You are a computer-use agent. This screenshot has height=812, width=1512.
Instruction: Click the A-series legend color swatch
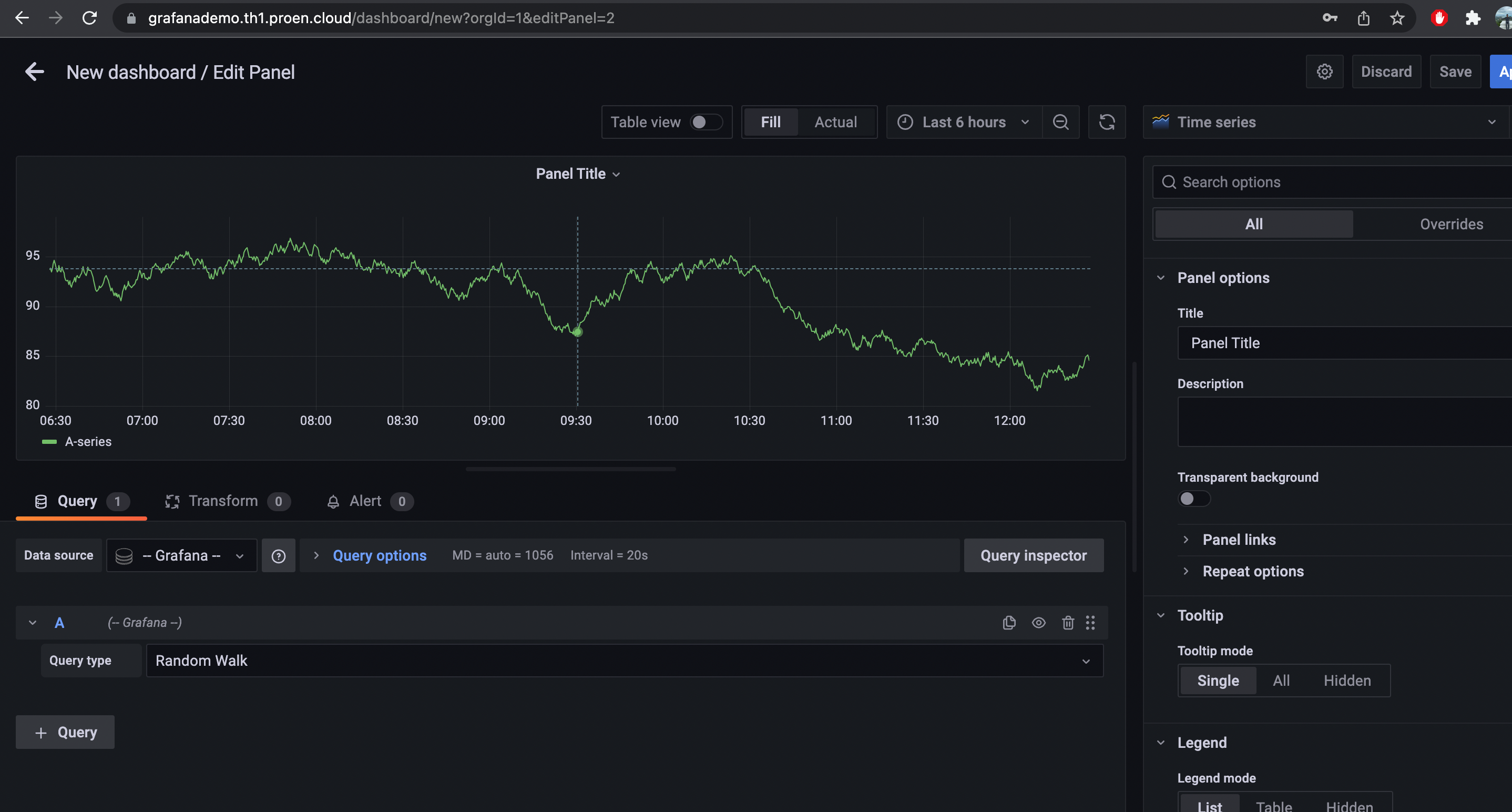pos(49,442)
